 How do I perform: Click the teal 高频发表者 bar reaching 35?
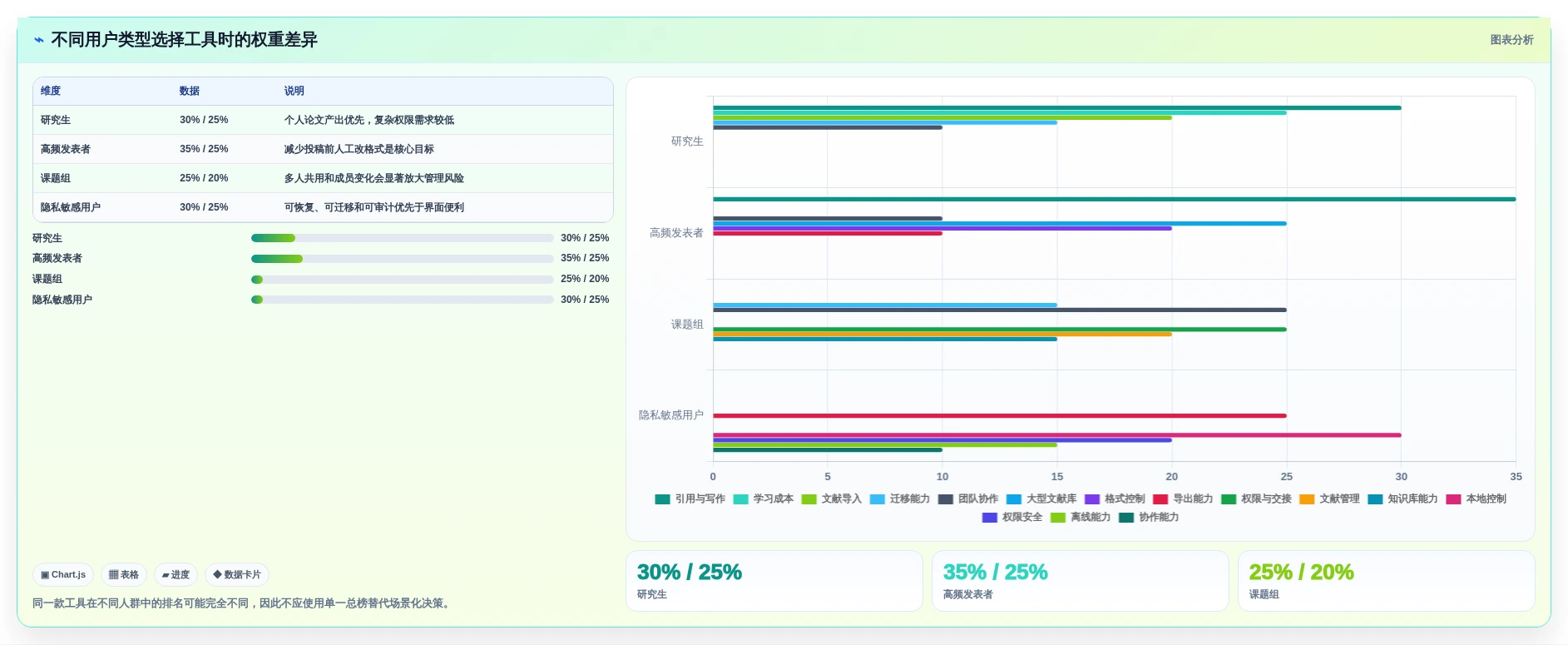point(1115,199)
